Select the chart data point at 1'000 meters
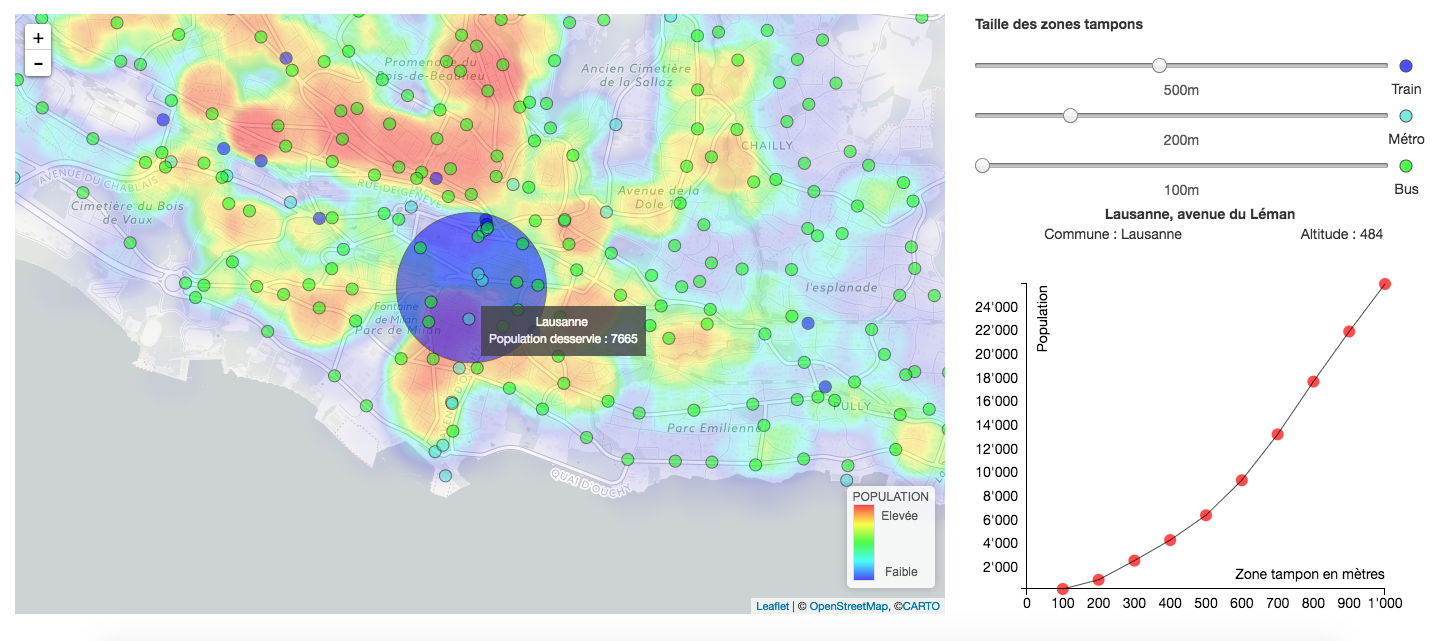 tap(1385, 284)
